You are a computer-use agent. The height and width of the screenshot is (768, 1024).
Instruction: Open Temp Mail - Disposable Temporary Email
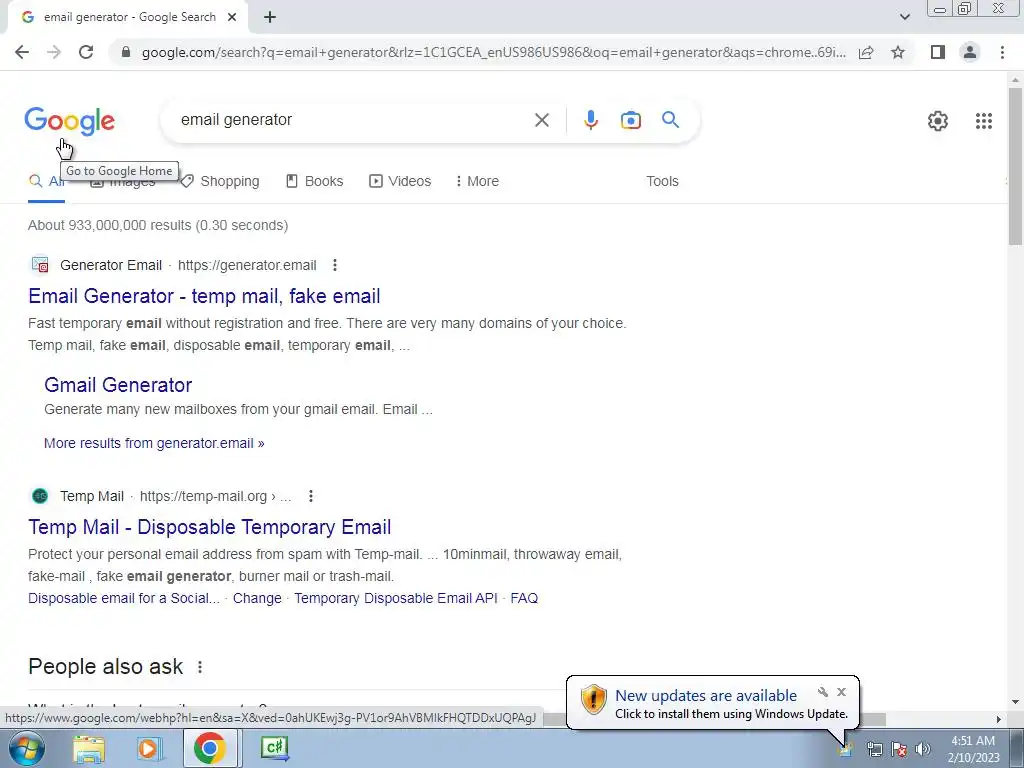pyautogui.click(x=210, y=527)
